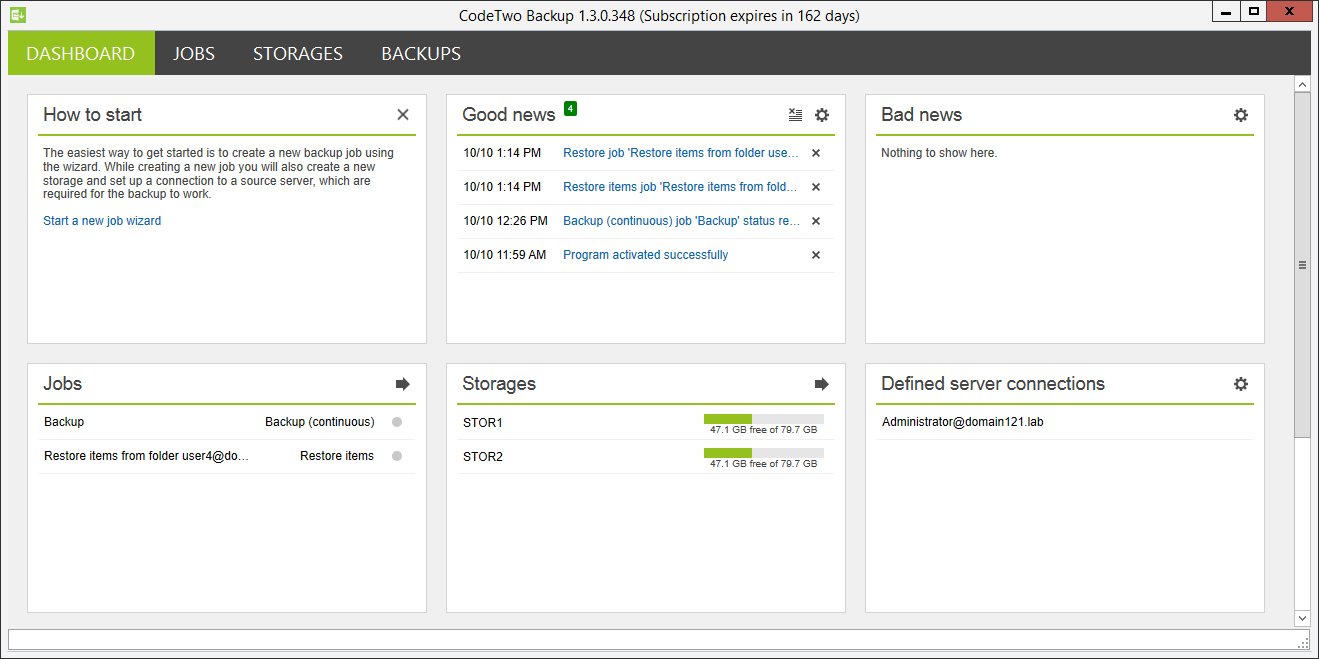Click Restore items job status dot

pos(397,456)
